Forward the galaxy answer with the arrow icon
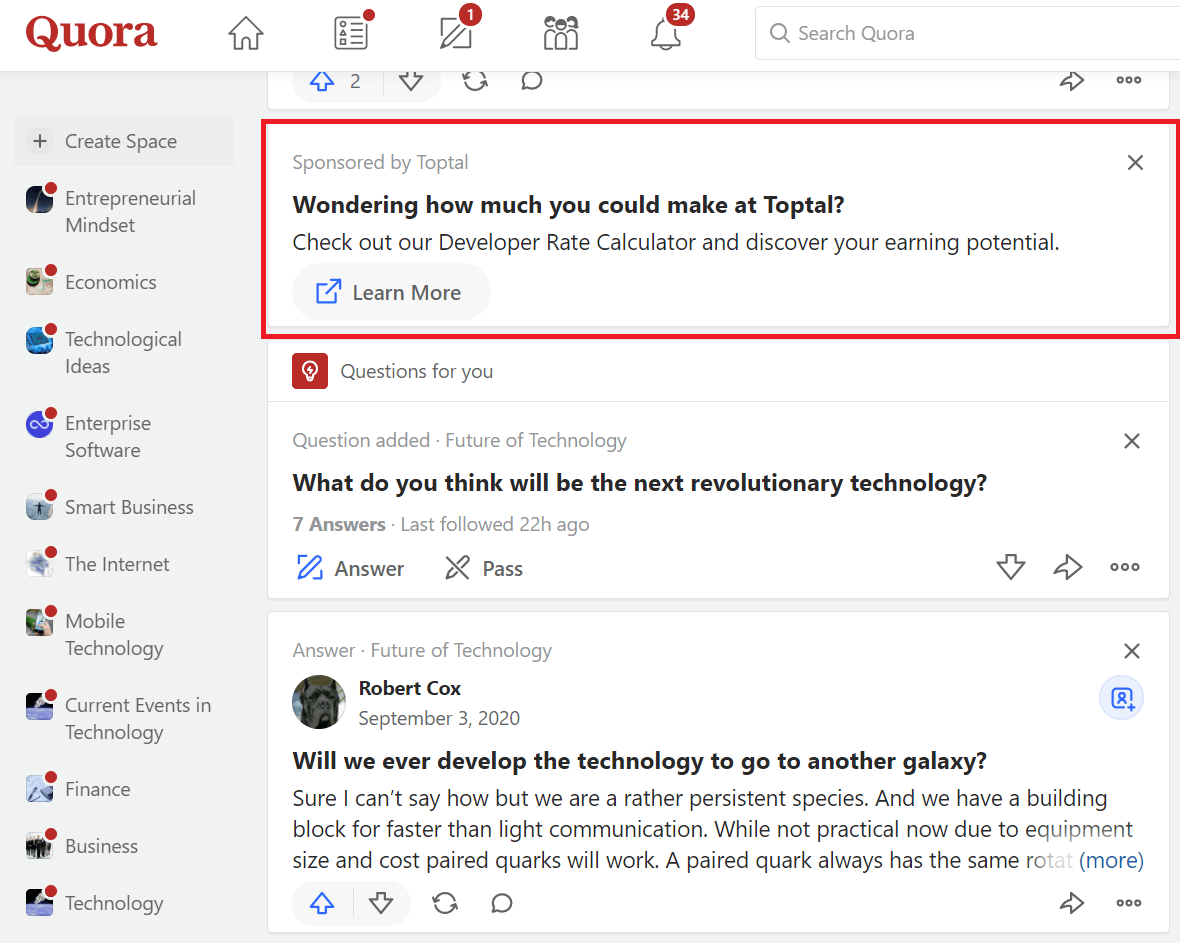Viewport: 1180px width, 943px height. click(1072, 903)
